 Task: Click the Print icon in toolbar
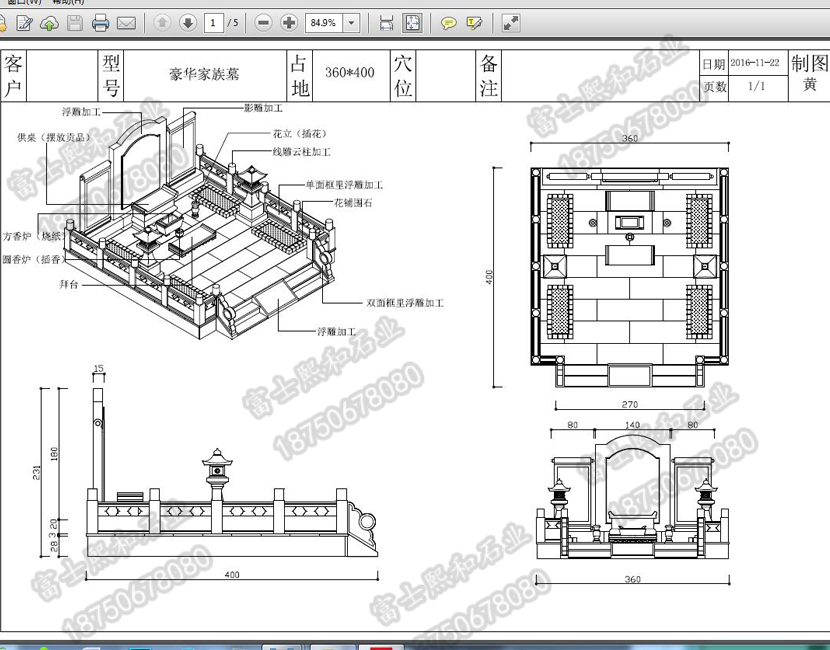(100, 22)
